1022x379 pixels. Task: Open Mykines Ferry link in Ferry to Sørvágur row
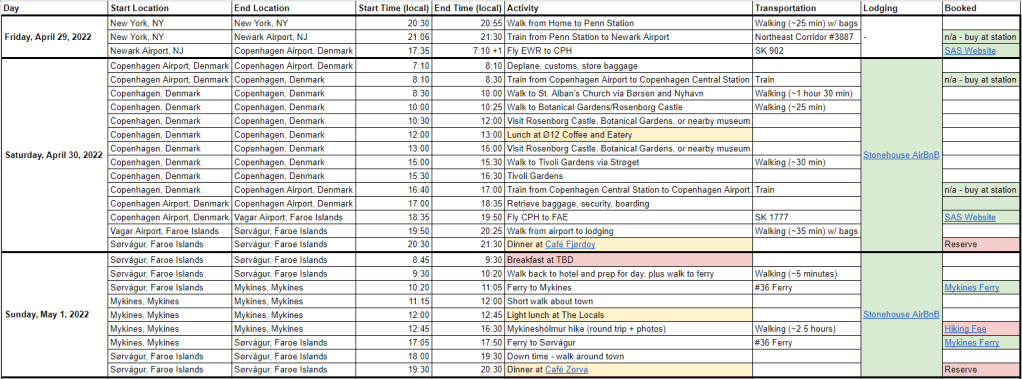point(971,342)
